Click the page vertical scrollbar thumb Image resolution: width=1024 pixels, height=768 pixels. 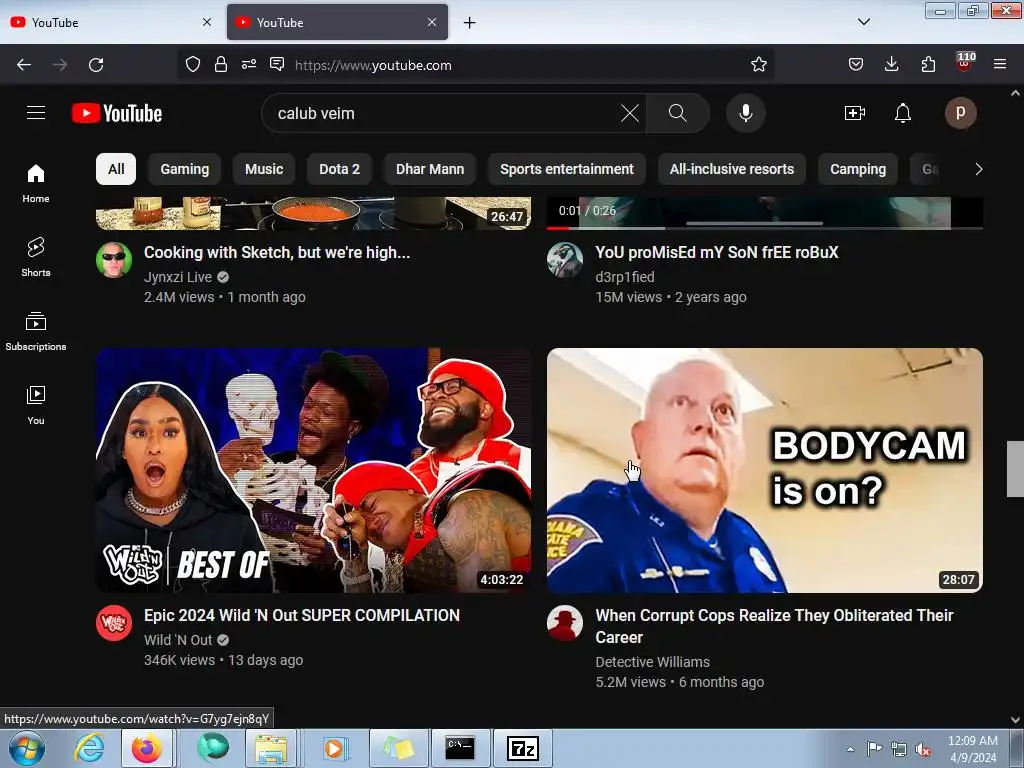pyautogui.click(x=1015, y=469)
